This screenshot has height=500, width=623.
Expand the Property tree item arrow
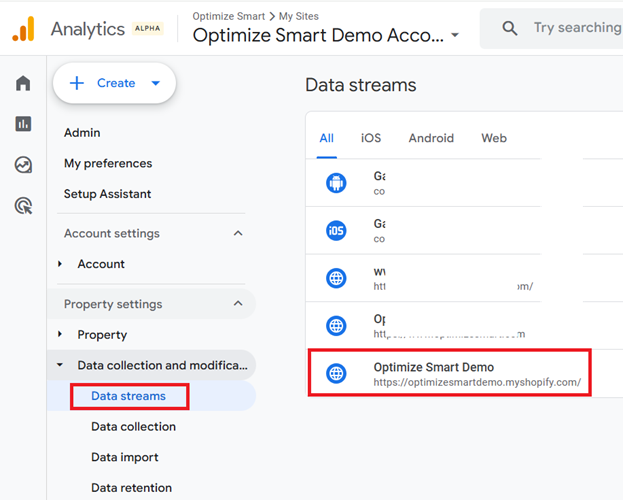60,334
